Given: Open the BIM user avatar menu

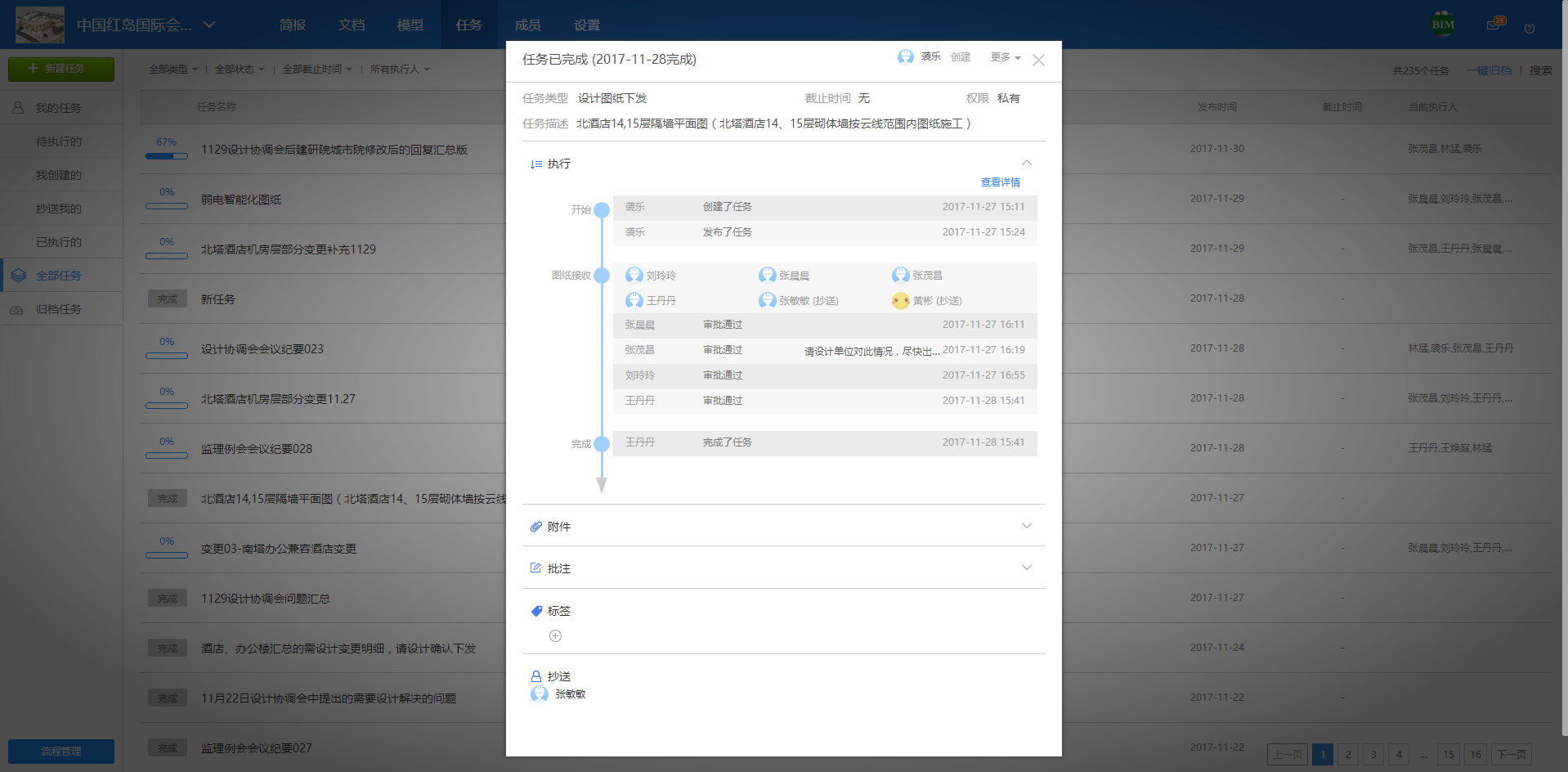Looking at the screenshot, I should tap(1442, 24).
